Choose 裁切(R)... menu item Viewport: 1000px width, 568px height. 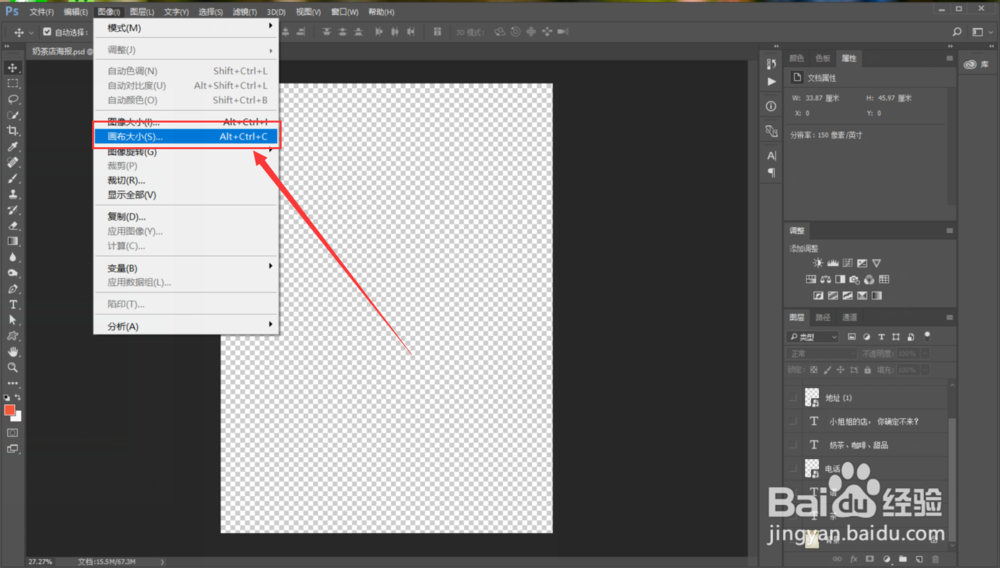point(186,180)
